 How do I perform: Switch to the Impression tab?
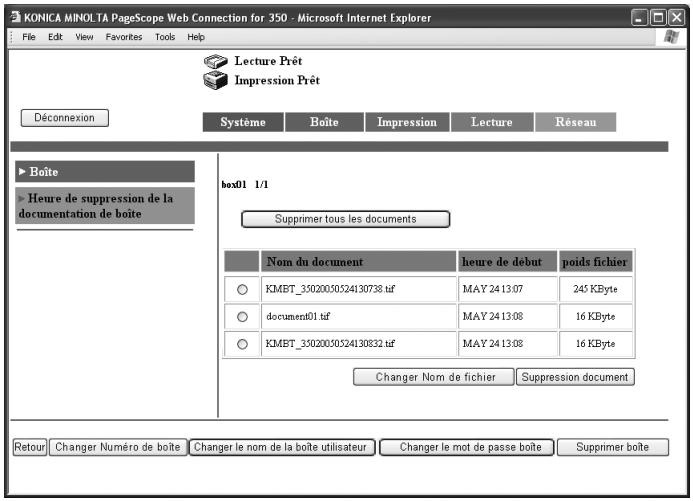(407, 122)
